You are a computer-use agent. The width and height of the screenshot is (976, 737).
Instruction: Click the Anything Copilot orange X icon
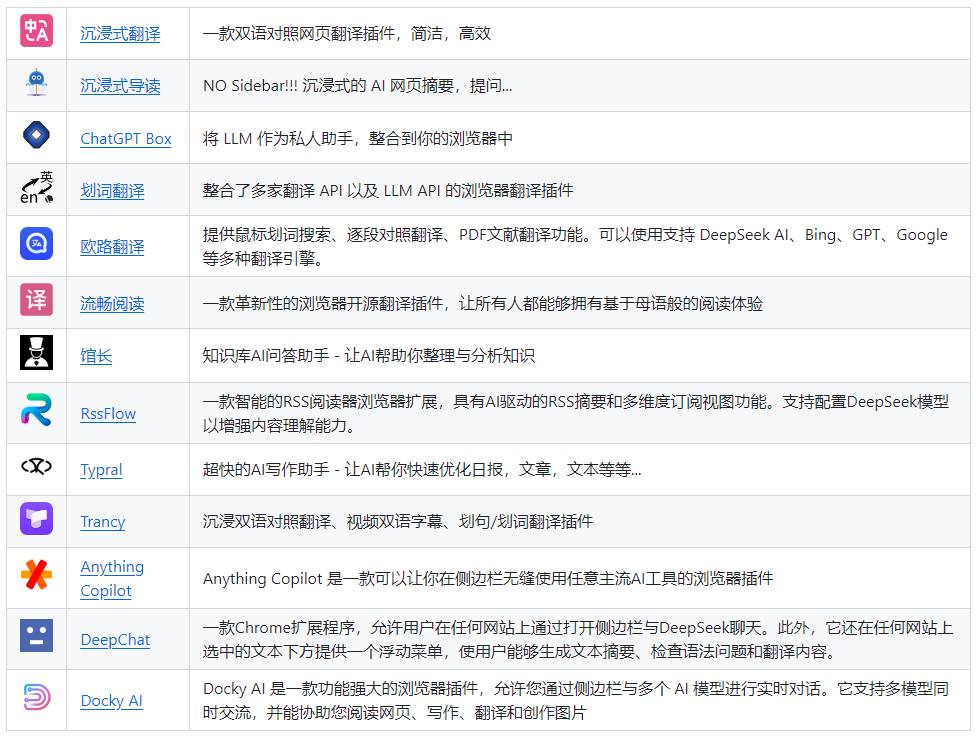(x=36, y=575)
